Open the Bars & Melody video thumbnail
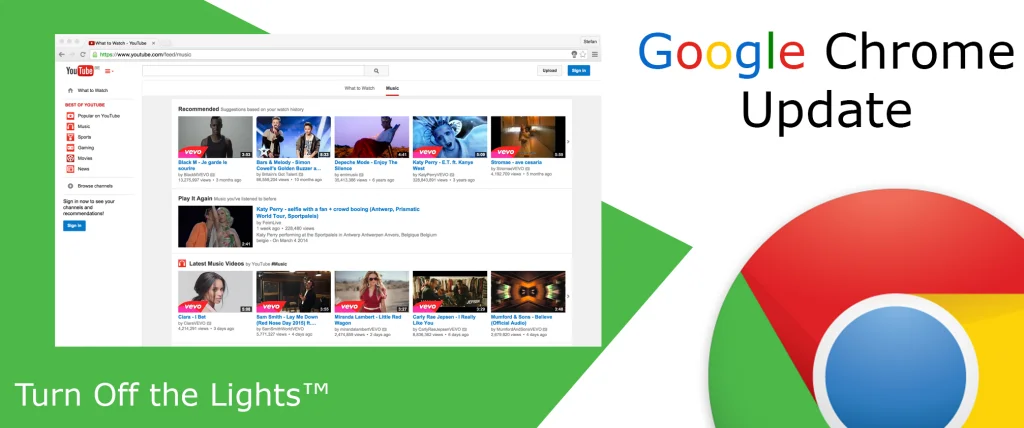Image resolution: width=1024 pixels, height=428 pixels. click(294, 137)
